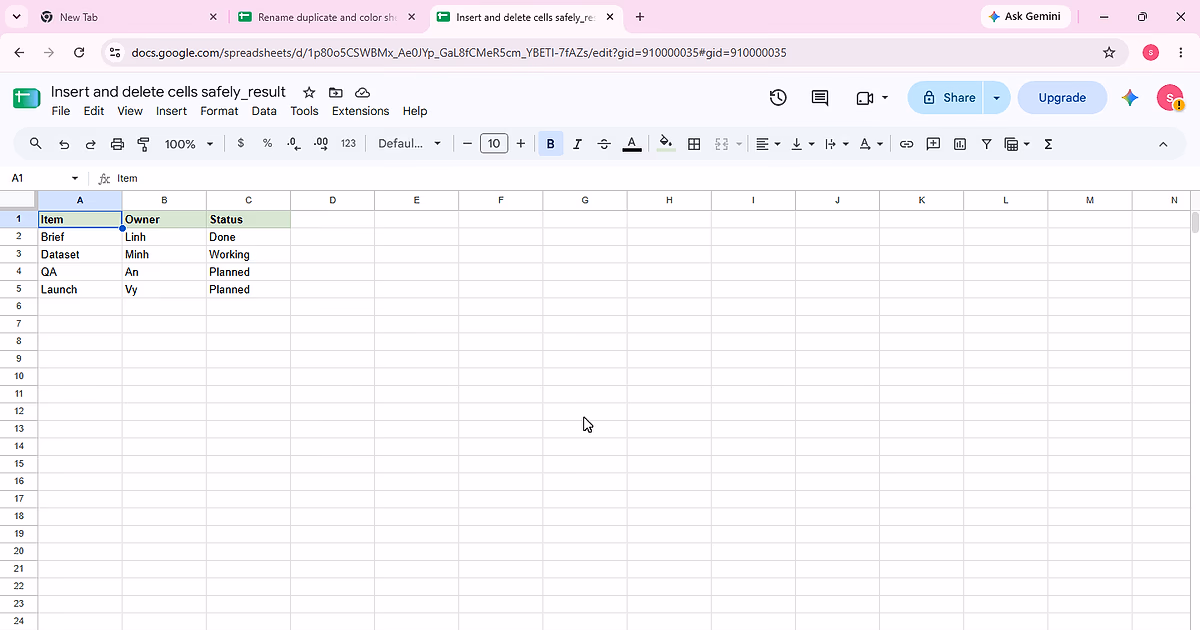Viewport: 1200px width, 630px height.
Task: Click the Google Sheets home logo
Action: (26, 98)
